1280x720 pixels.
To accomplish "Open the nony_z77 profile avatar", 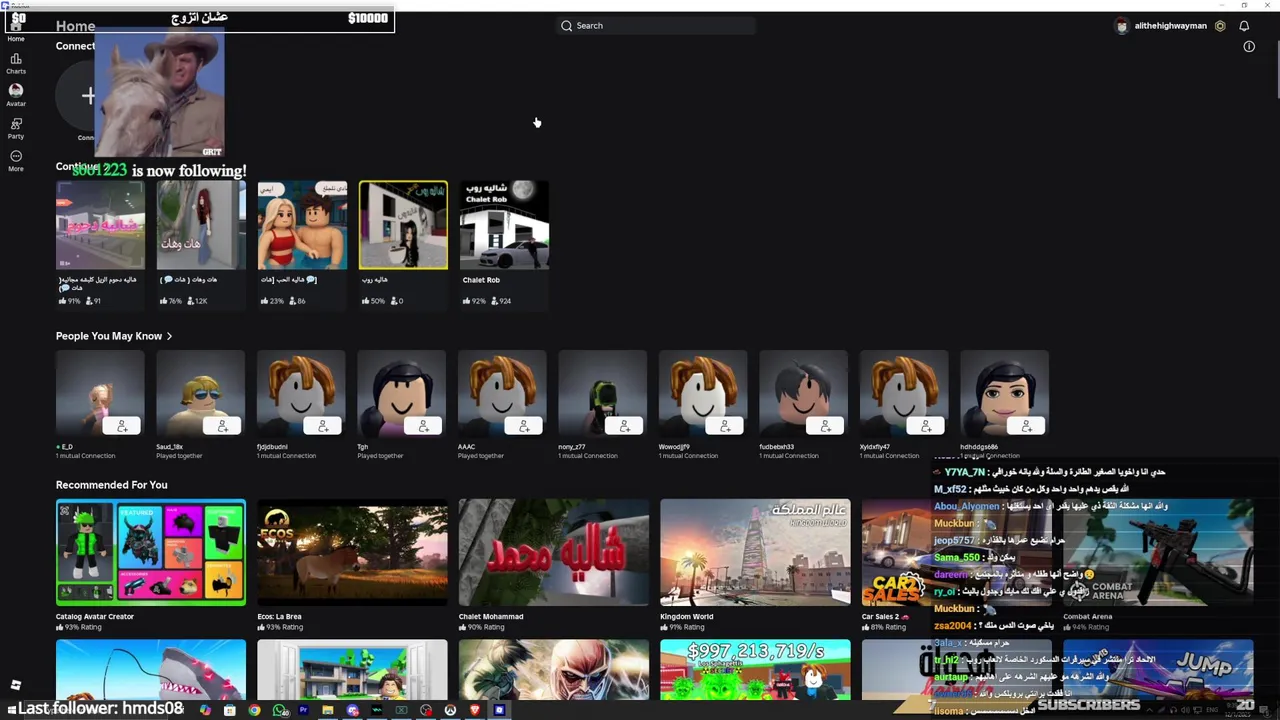I will point(603,395).
